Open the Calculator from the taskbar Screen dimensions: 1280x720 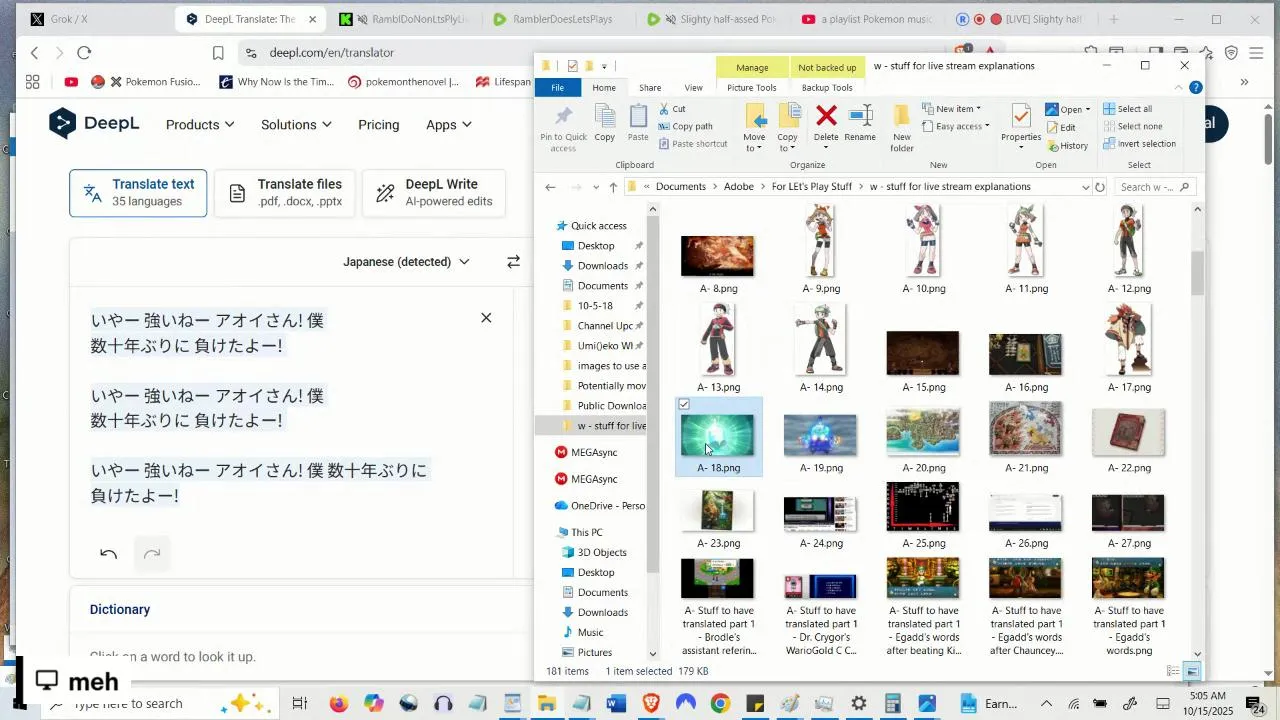coord(893,704)
